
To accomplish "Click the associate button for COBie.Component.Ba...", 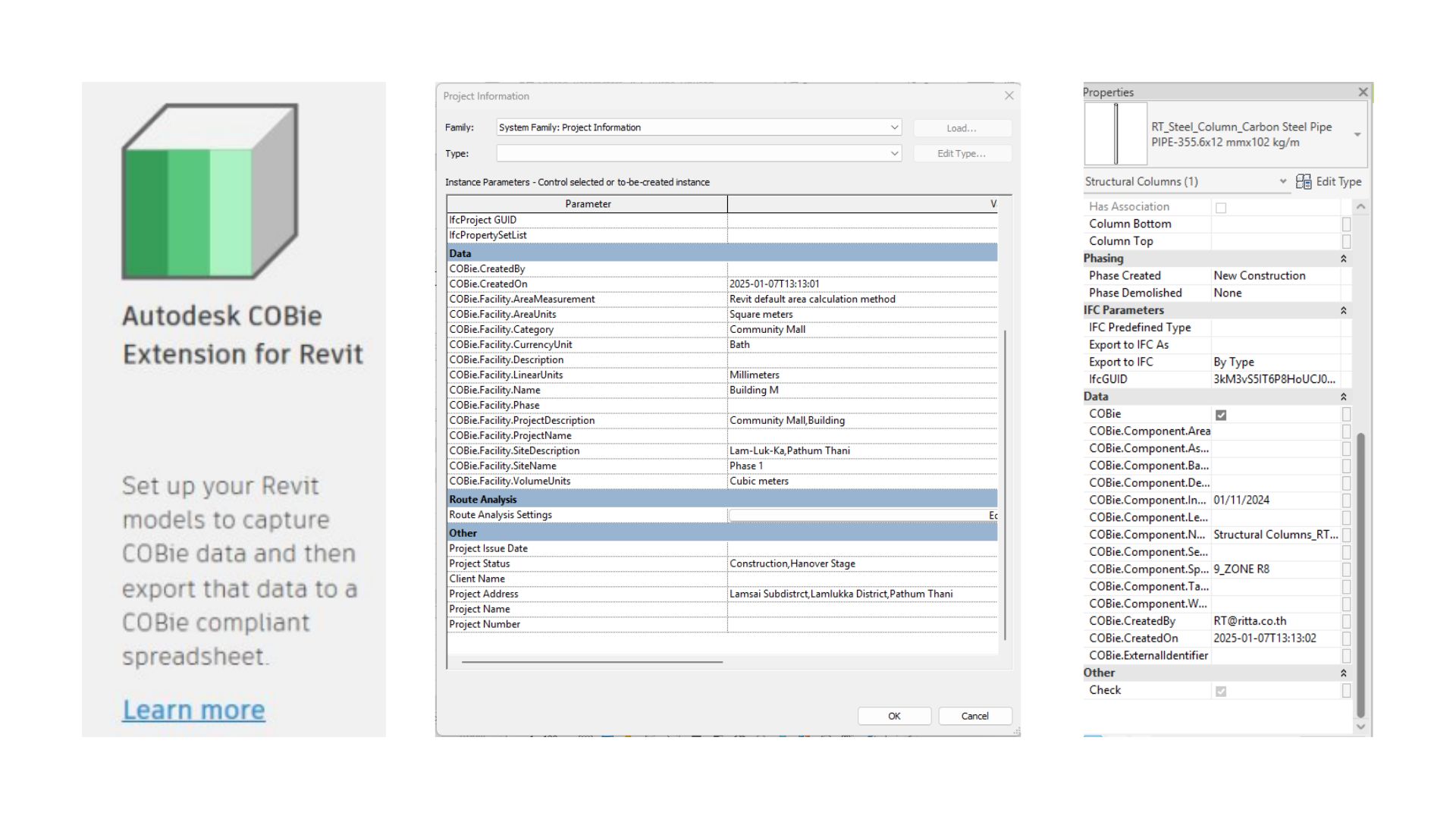I will point(1346,466).
